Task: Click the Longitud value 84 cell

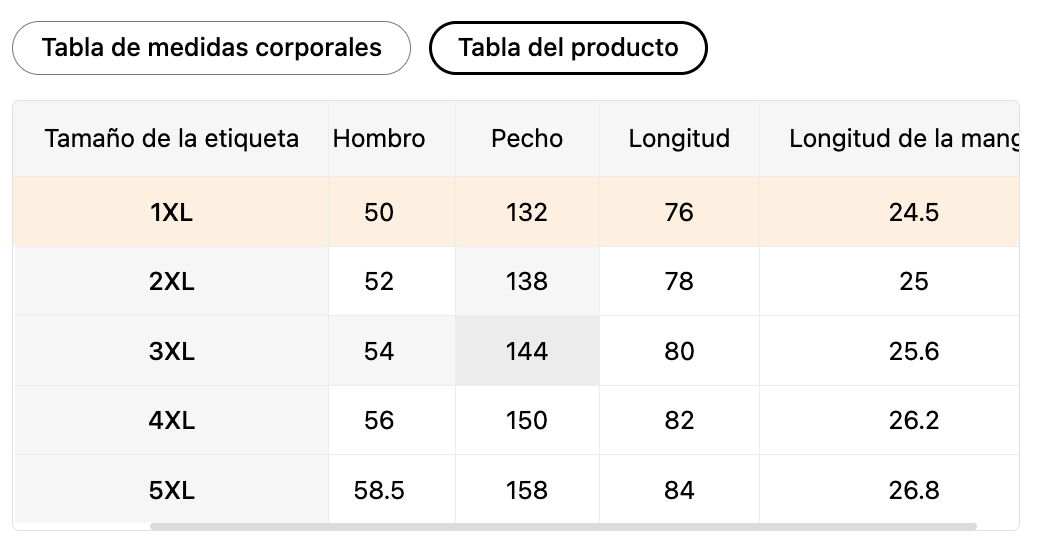Action: click(679, 490)
